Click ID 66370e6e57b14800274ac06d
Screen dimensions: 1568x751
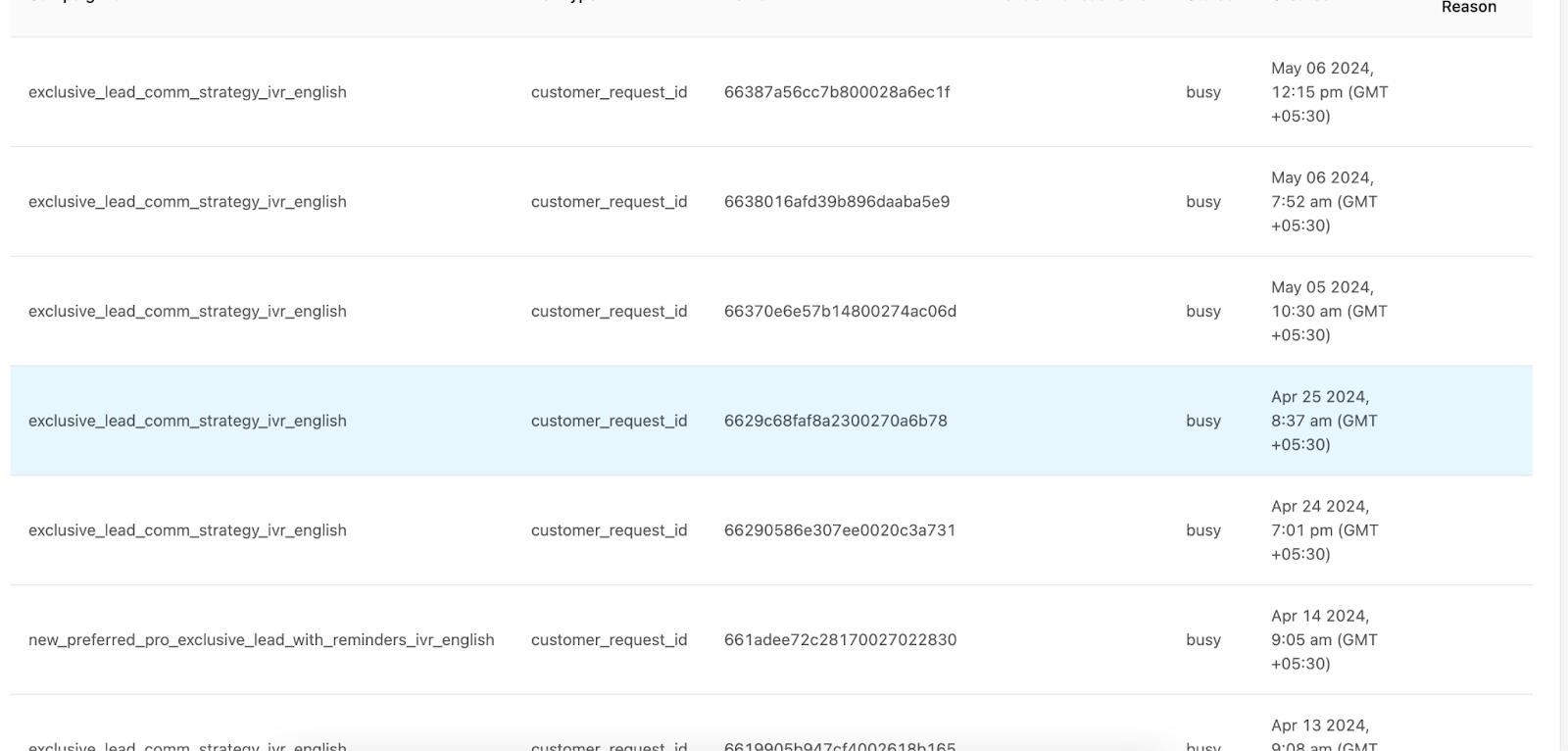tap(840, 312)
